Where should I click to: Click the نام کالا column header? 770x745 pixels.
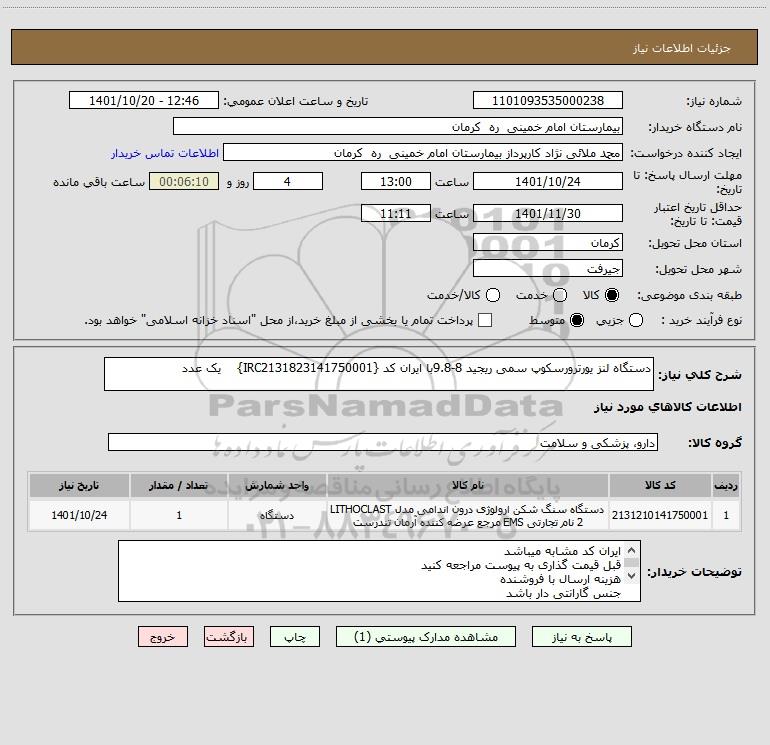[468, 485]
